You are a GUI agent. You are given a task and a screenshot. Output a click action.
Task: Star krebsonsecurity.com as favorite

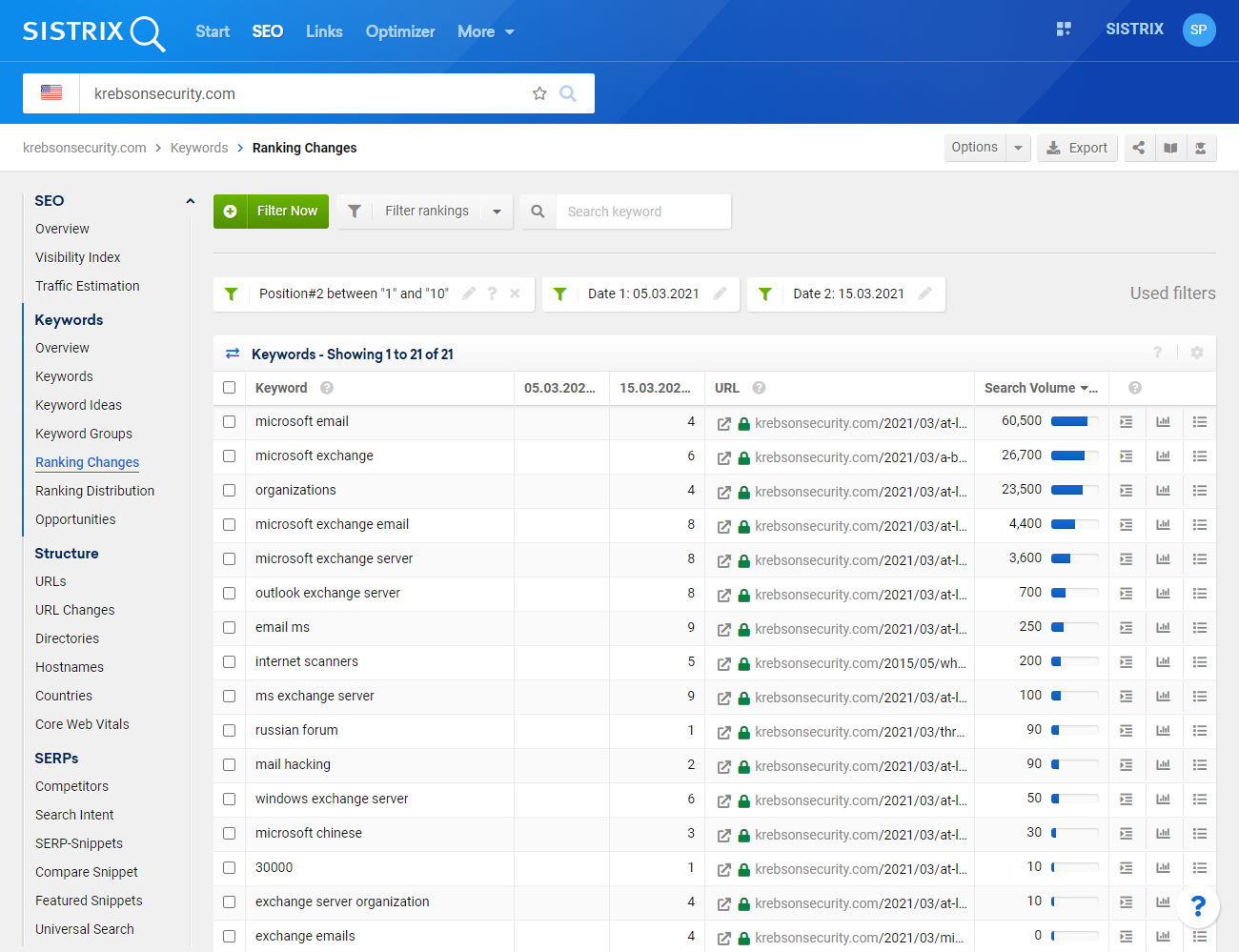click(539, 93)
